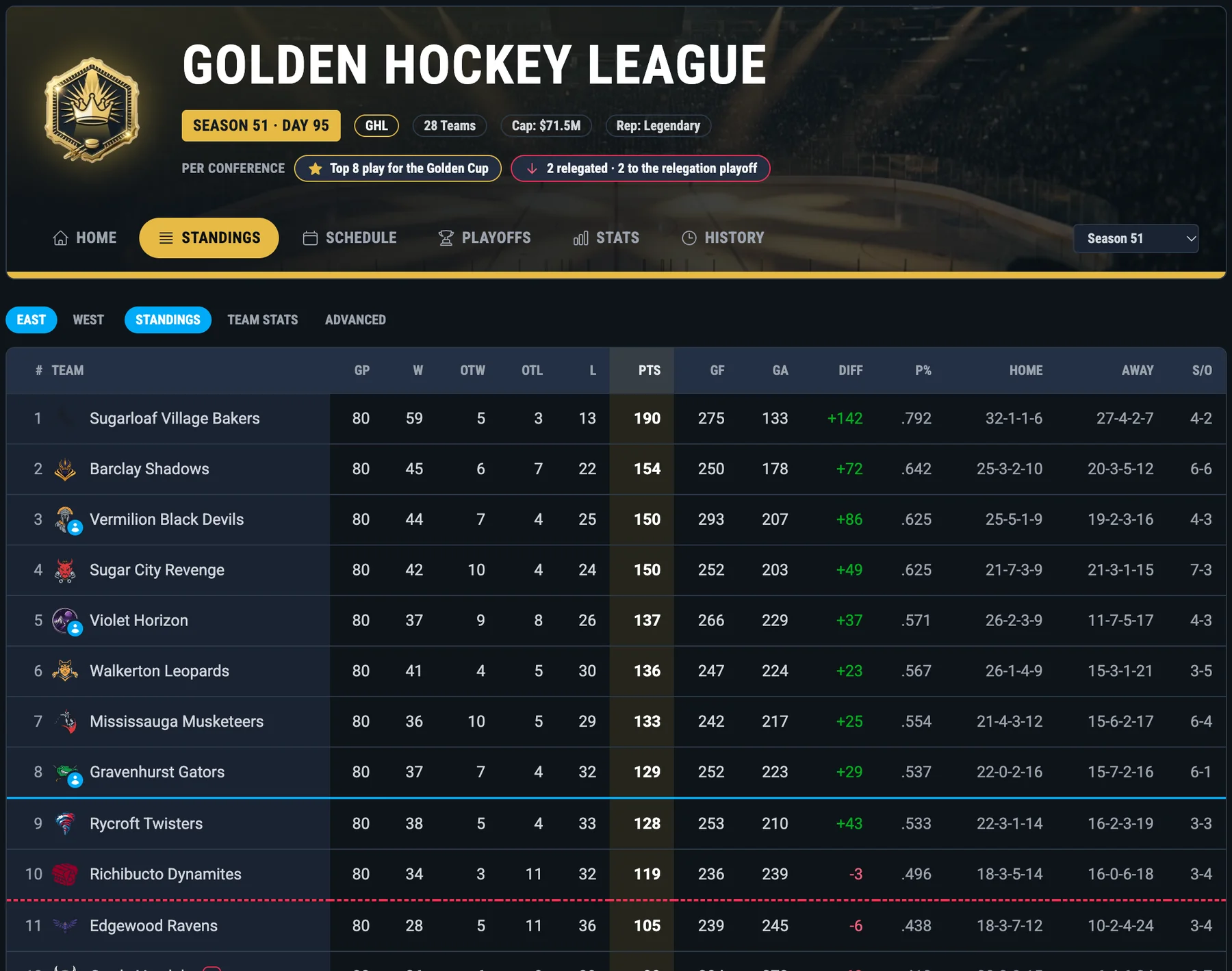Click the Mississauga Musketeers team logo
The width and height of the screenshot is (1232, 971).
[65, 722]
